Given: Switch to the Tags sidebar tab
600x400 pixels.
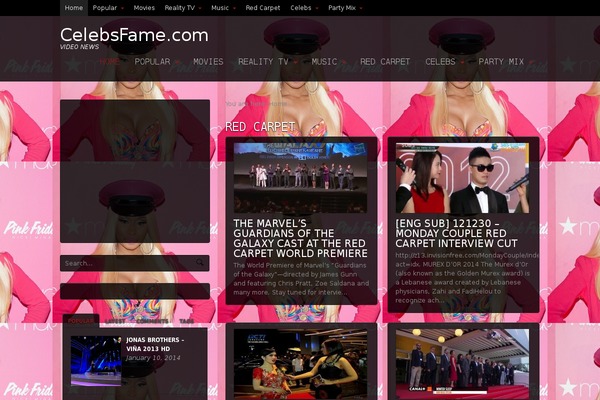Looking at the screenshot, I should (x=186, y=321).
